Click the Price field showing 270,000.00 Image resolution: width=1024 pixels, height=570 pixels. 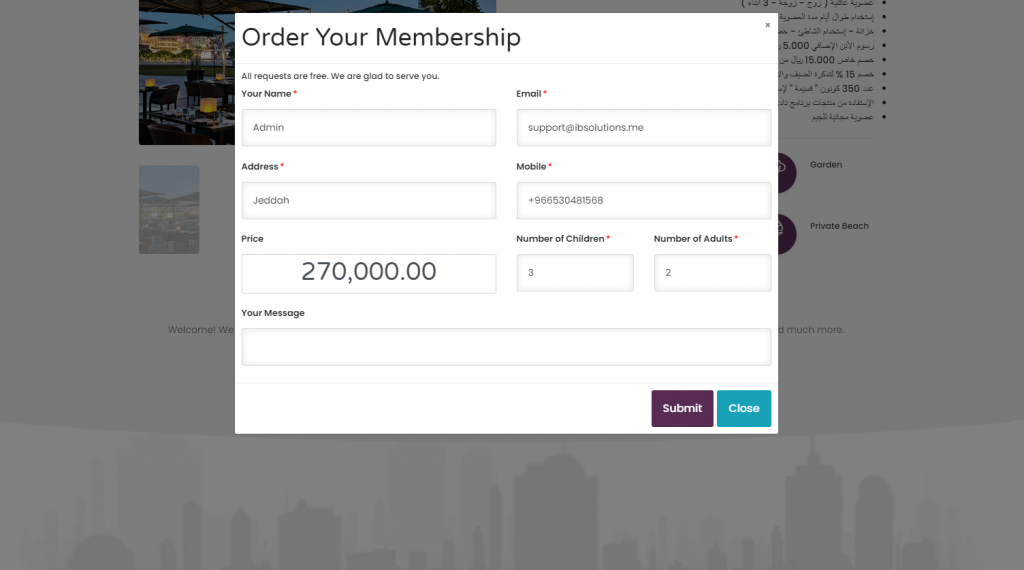click(x=368, y=273)
